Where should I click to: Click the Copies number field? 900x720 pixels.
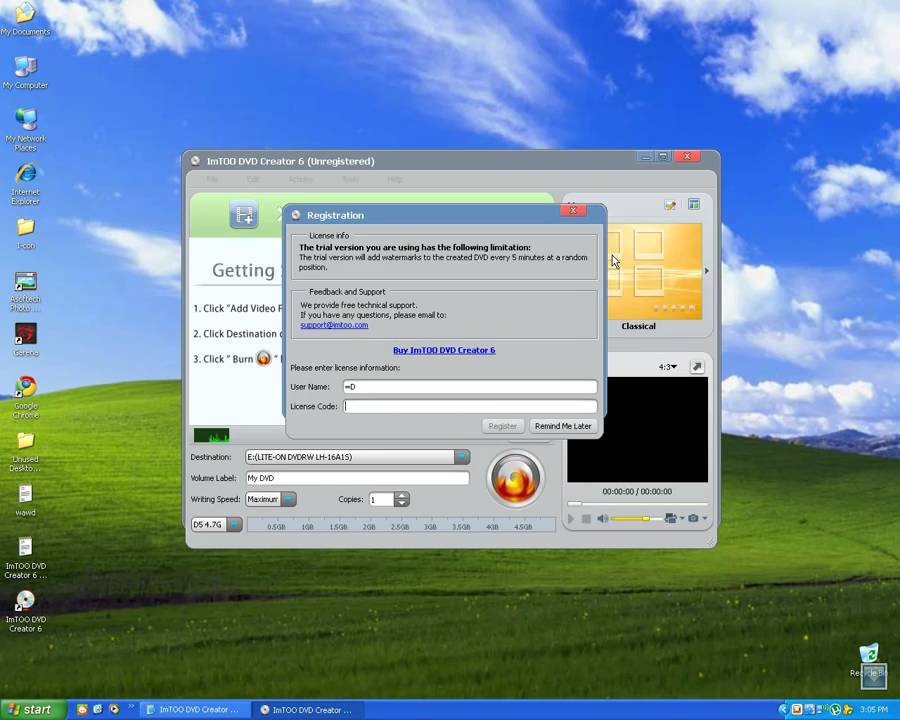point(382,500)
